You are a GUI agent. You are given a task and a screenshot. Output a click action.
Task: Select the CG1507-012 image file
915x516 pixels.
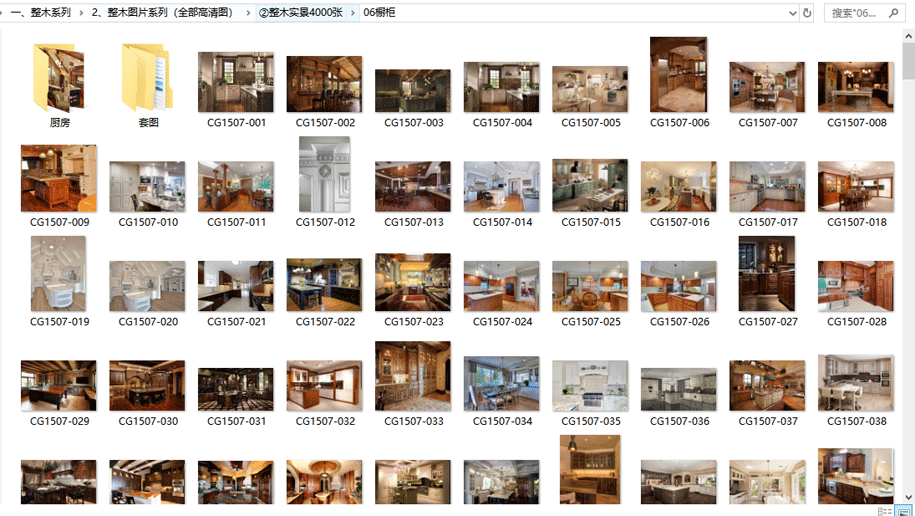coord(325,175)
